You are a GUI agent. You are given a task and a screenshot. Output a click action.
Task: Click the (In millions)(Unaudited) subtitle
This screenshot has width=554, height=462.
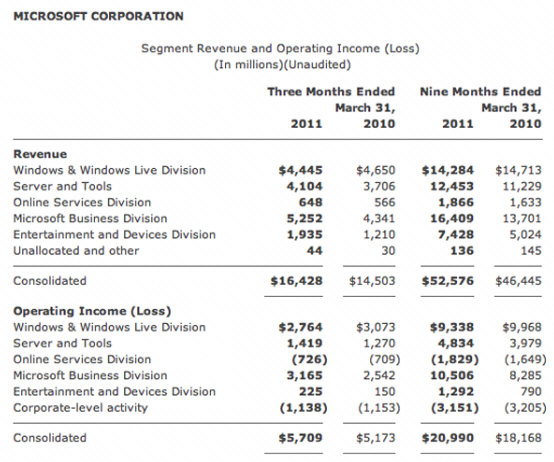click(282, 65)
